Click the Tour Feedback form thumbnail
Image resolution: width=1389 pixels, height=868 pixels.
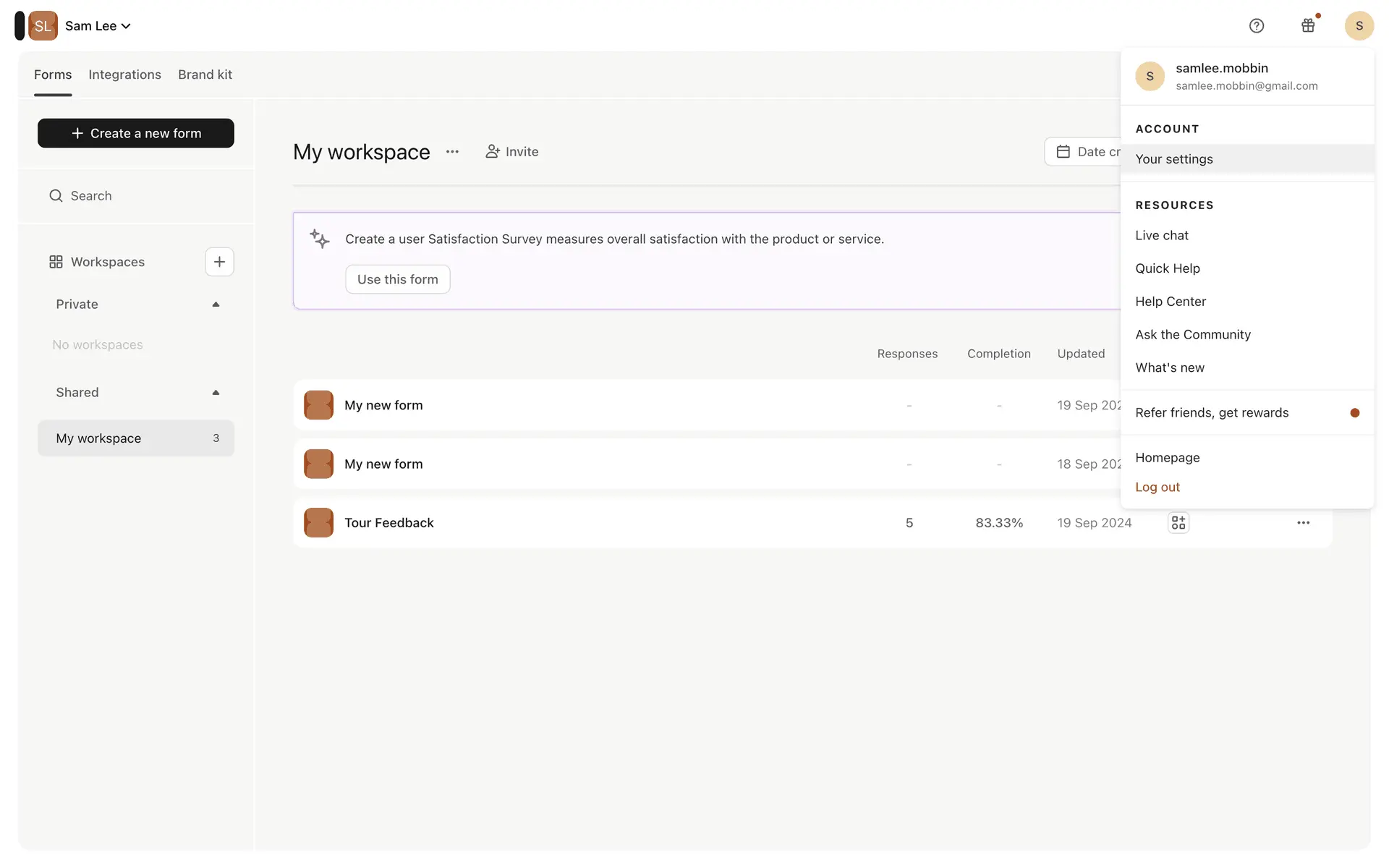(318, 522)
